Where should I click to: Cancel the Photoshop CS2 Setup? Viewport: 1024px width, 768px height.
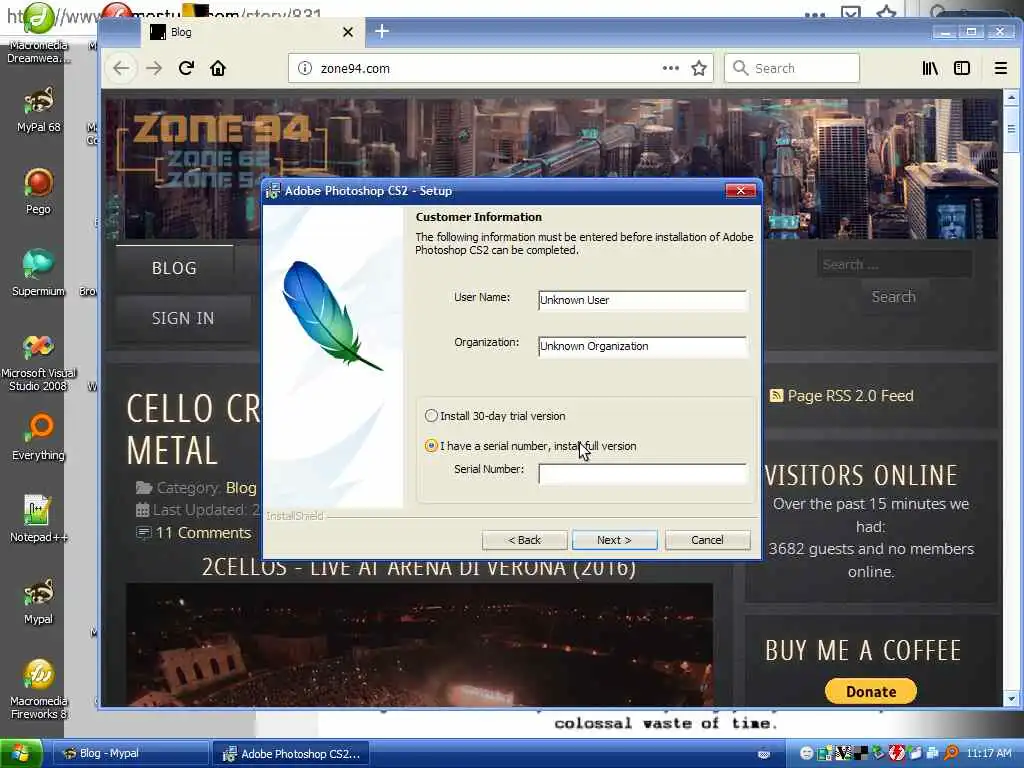[707, 540]
